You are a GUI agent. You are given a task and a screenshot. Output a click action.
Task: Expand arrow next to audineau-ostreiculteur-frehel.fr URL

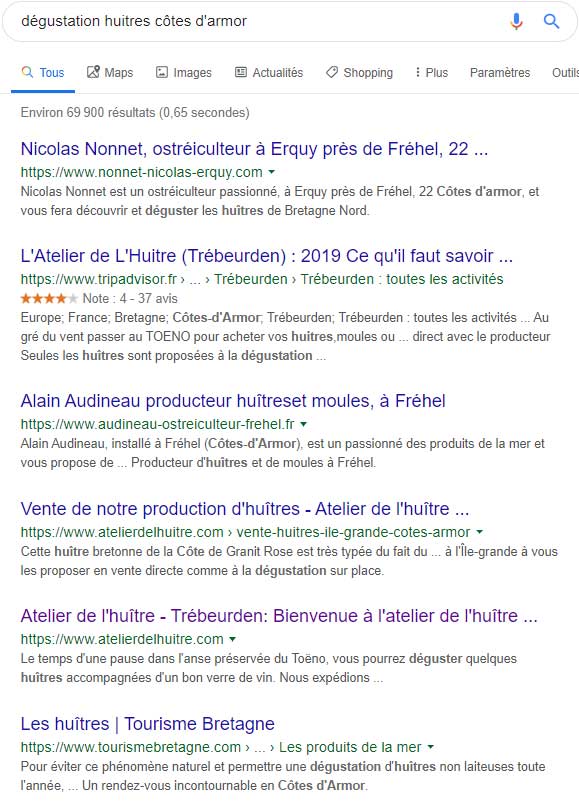[x=304, y=424]
